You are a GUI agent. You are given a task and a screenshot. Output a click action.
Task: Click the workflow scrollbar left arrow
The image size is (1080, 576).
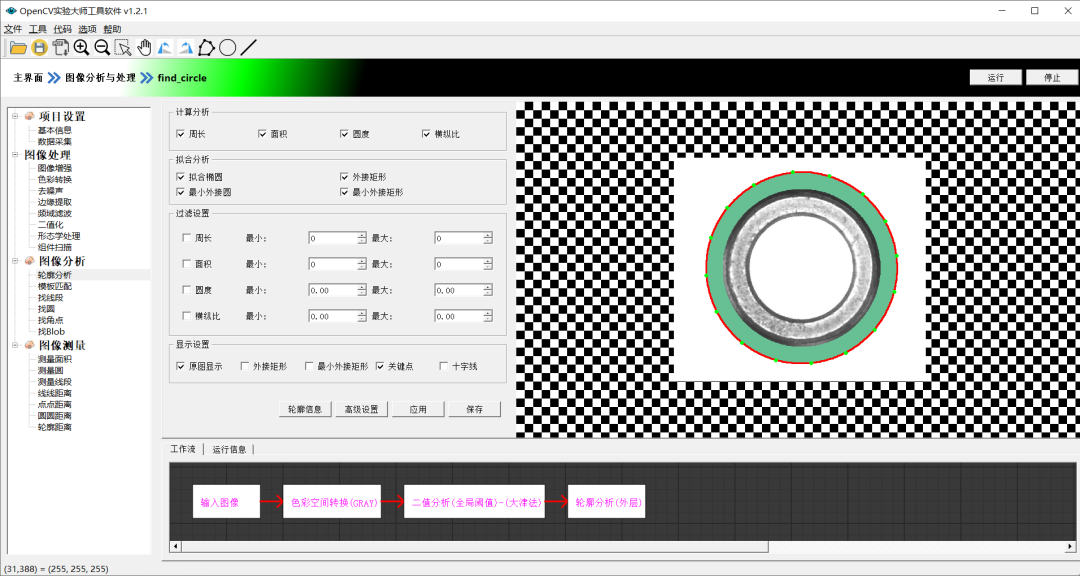(175, 546)
